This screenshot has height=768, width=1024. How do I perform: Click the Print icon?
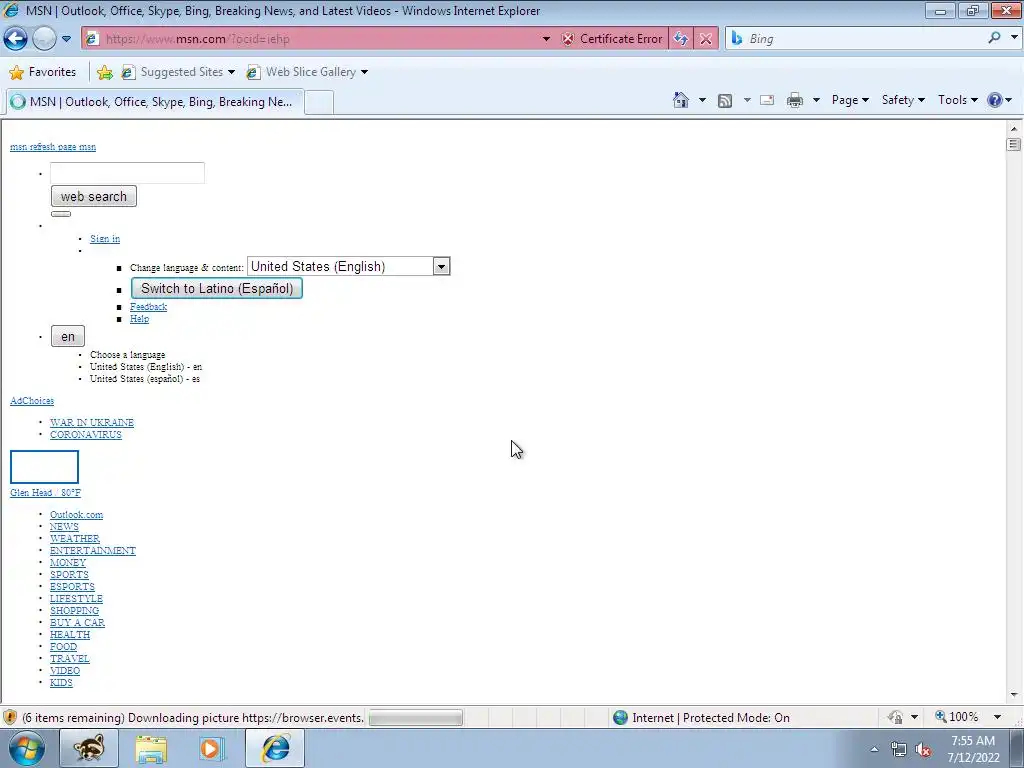coord(795,100)
